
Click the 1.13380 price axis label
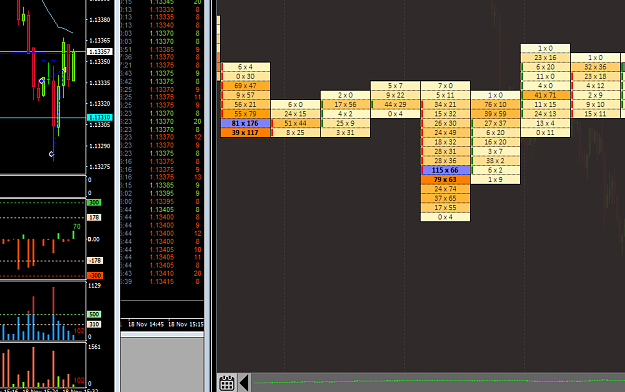coord(100,20)
